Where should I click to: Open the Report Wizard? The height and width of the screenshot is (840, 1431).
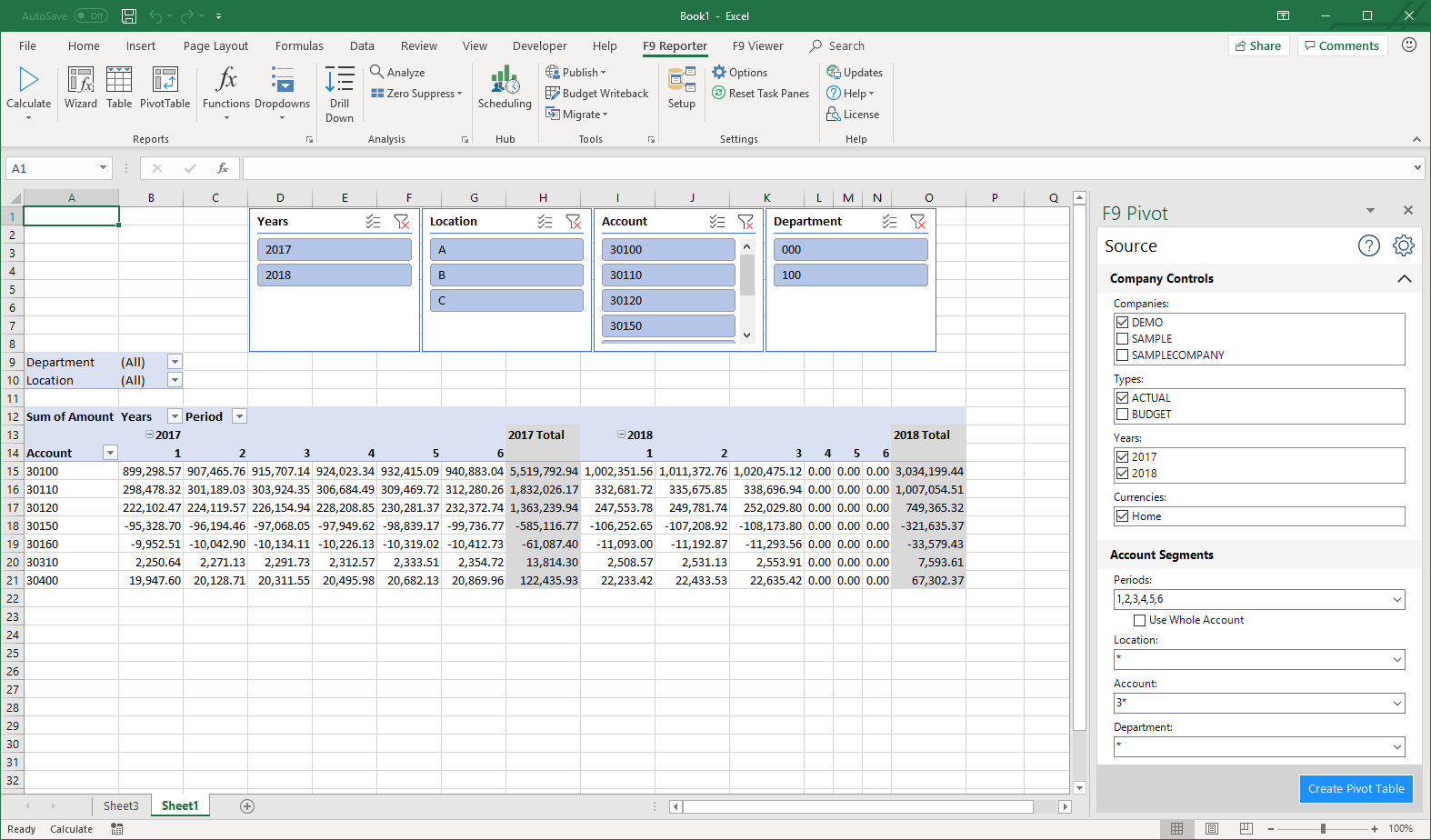coord(81,87)
